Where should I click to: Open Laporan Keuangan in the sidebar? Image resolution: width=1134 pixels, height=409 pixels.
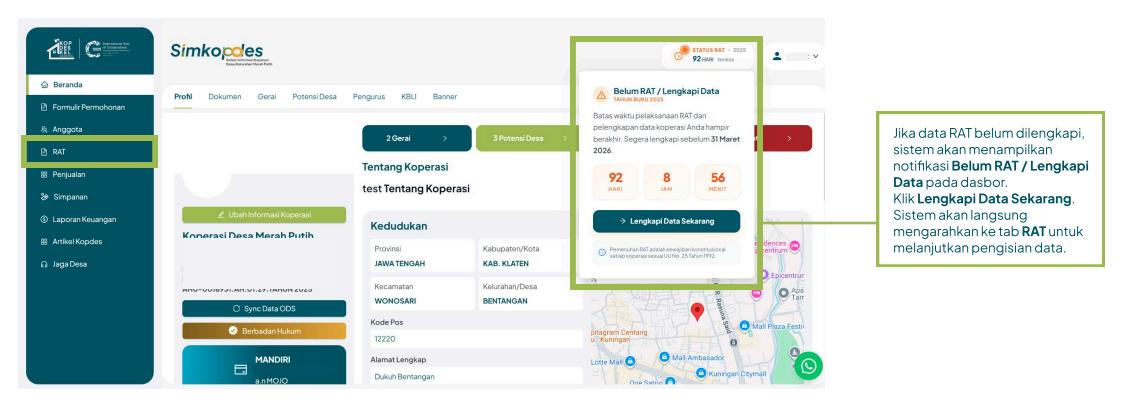(x=83, y=219)
